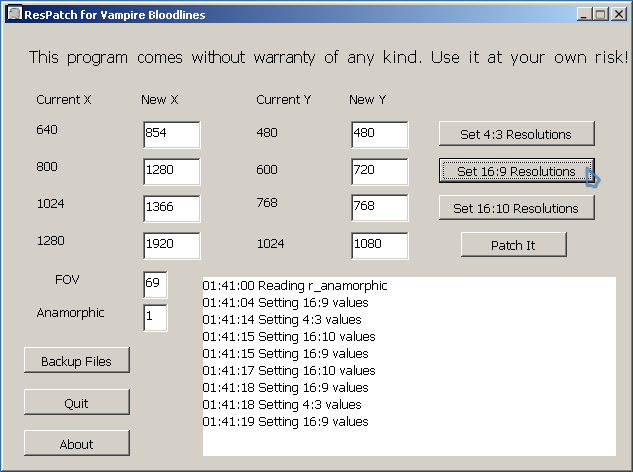Click log line 01:41:18 Setting 4:3 values
This screenshot has width=633, height=472.
pos(282,405)
